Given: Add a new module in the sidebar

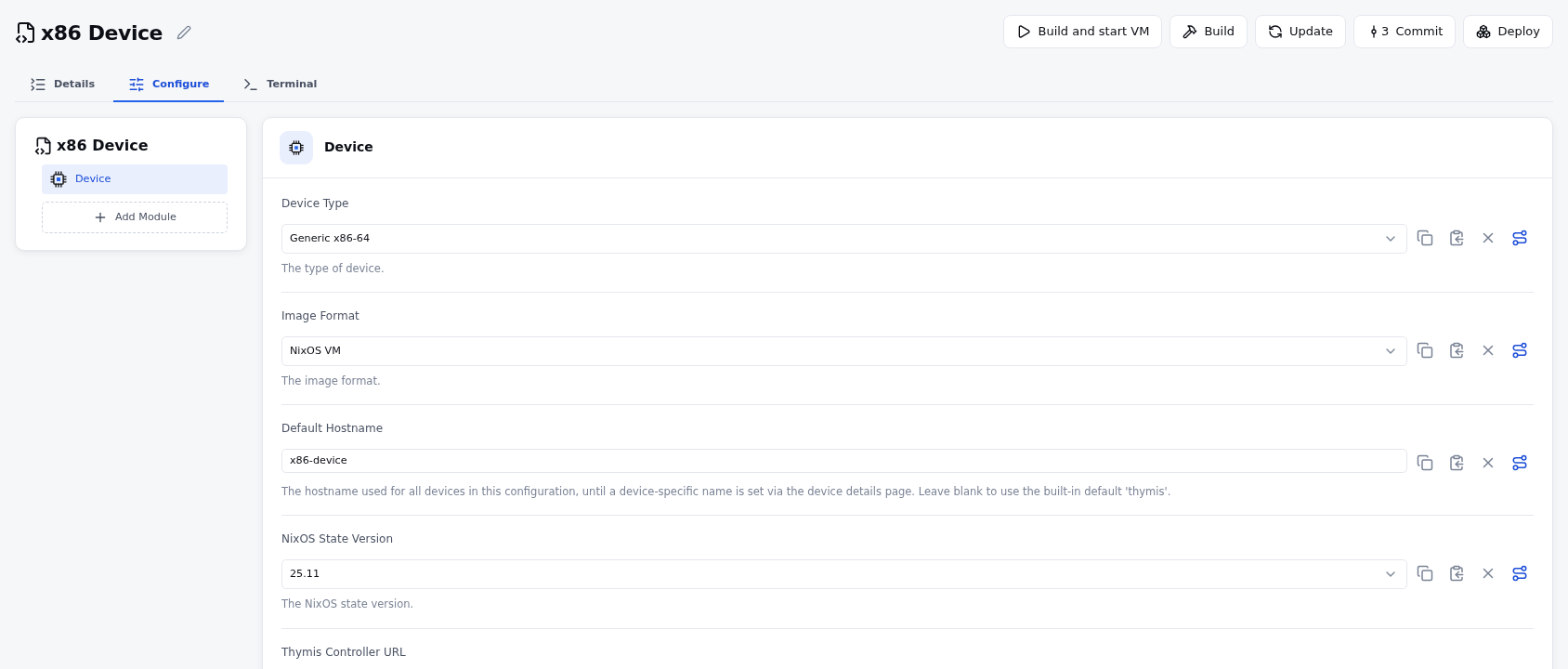Looking at the screenshot, I should pos(135,217).
